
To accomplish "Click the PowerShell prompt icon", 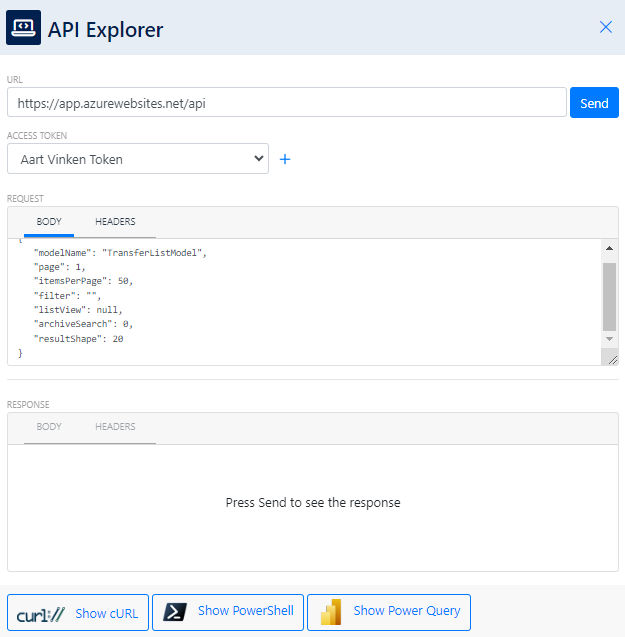I will 175,612.
